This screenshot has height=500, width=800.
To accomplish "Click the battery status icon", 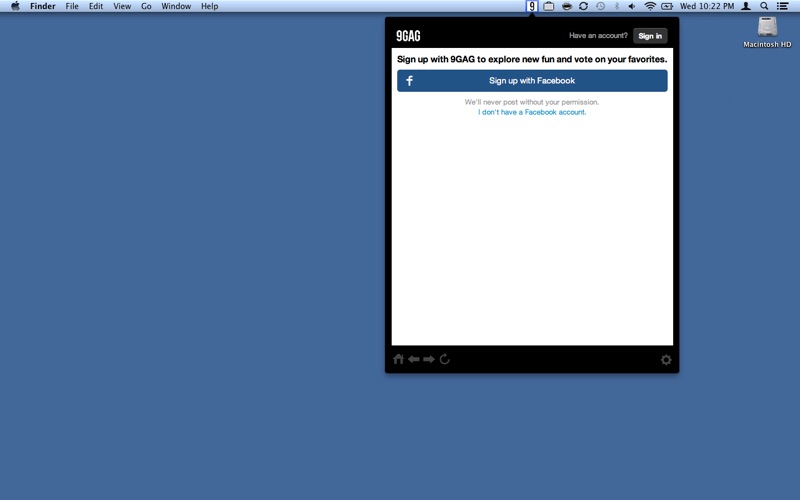I will 667,6.
